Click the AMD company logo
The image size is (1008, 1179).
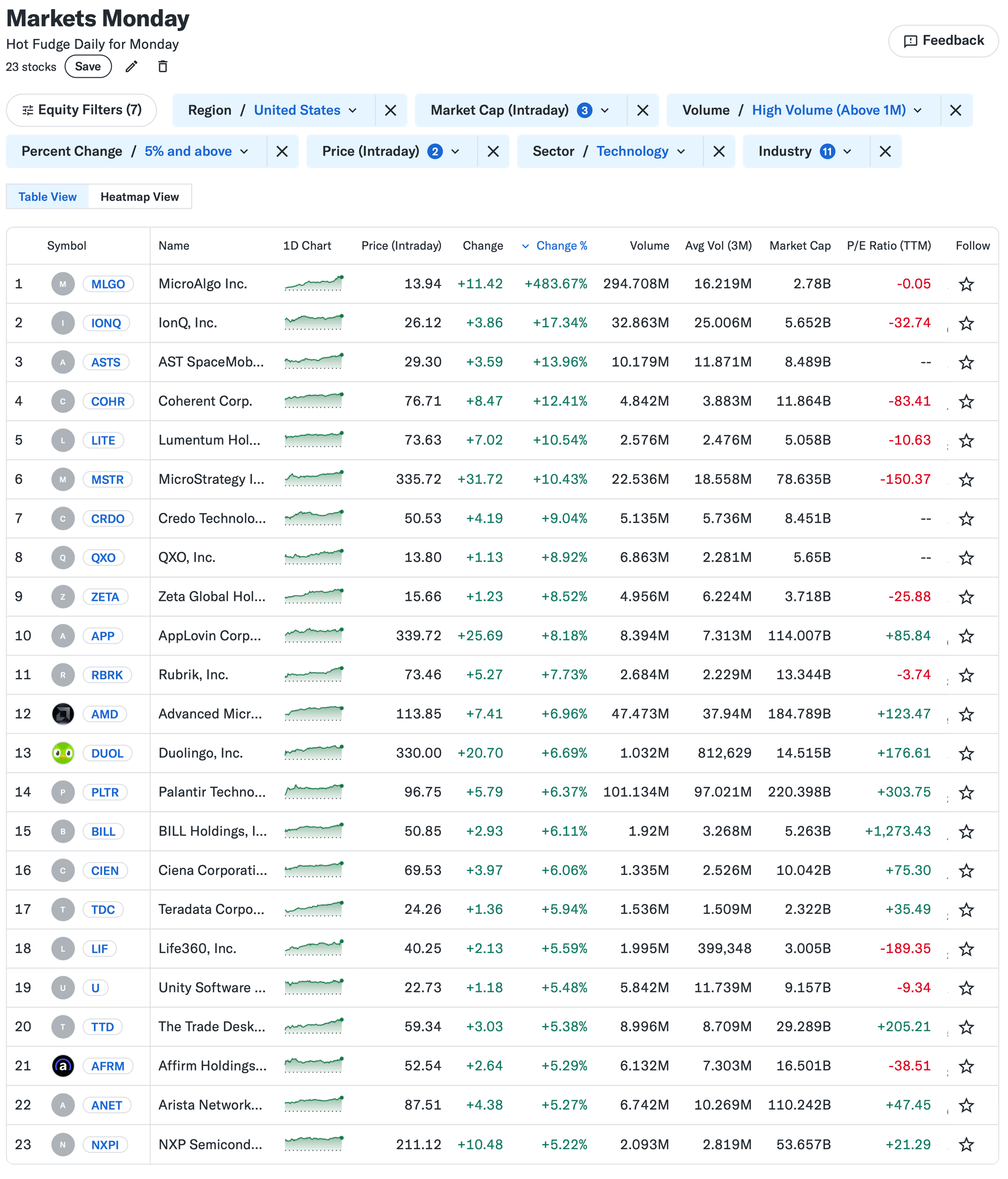click(x=62, y=714)
